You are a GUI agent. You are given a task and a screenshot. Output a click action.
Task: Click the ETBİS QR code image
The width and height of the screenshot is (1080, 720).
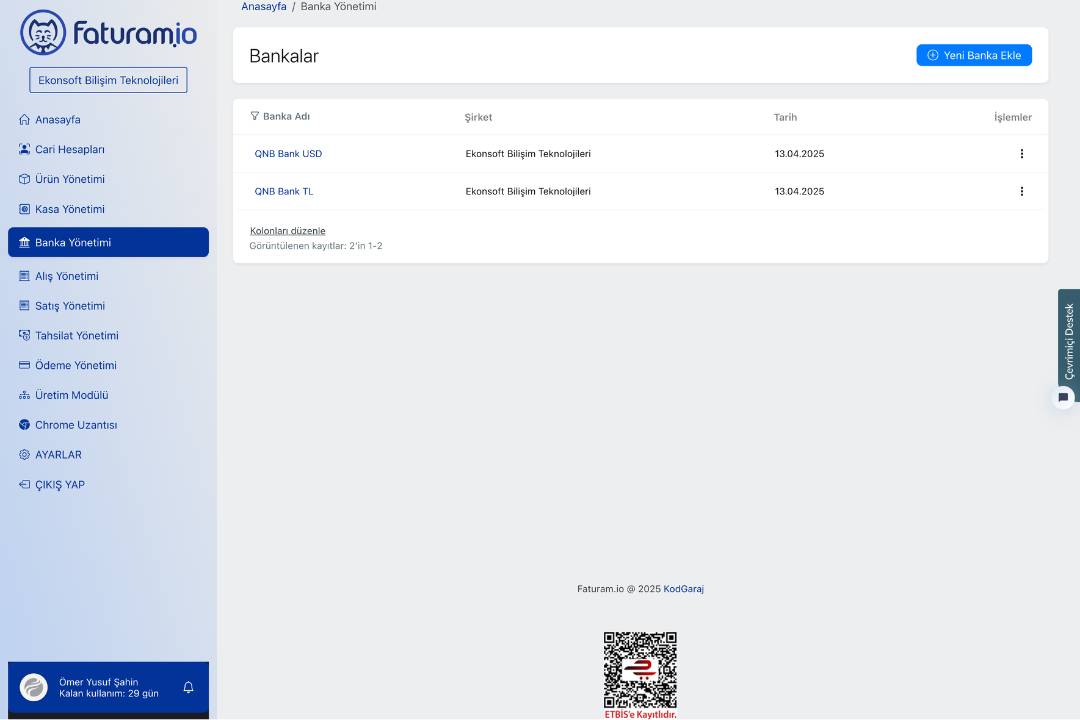pos(640,670)
